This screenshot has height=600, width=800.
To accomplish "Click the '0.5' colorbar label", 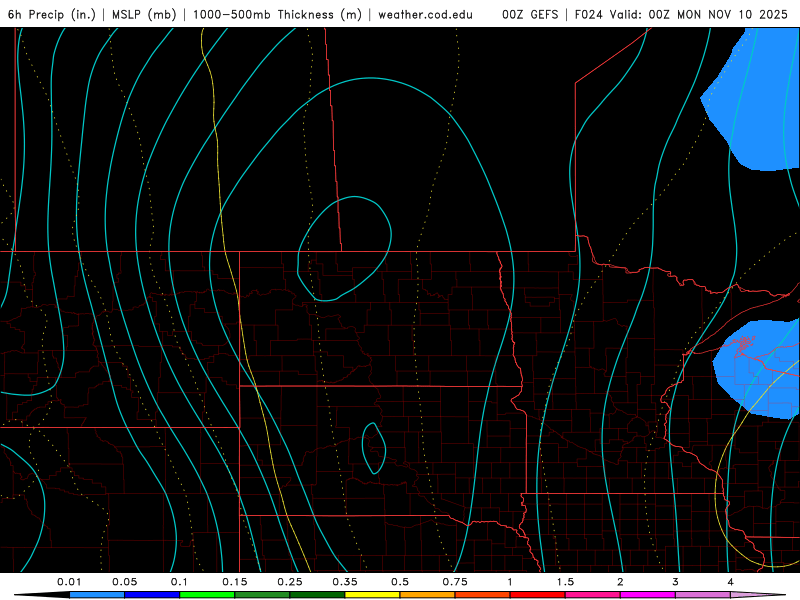I will (x=400, y=582).
